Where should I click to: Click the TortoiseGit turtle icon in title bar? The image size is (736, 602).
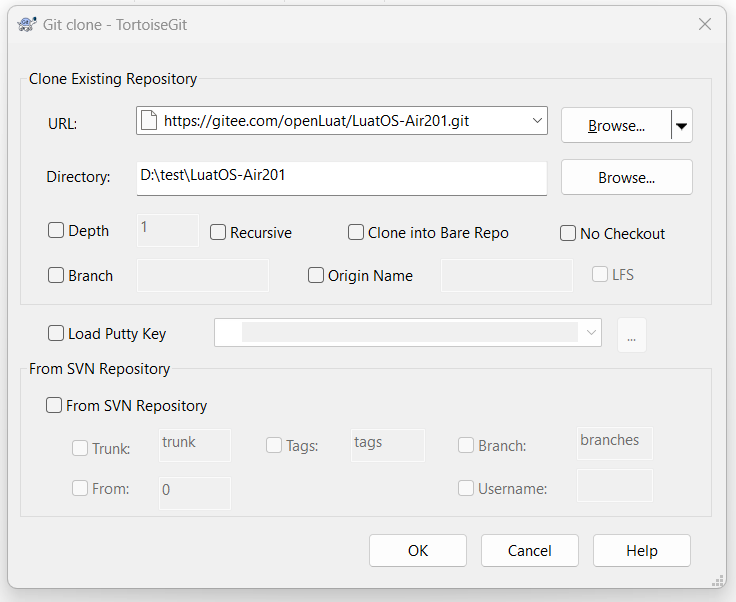[26, 24]
